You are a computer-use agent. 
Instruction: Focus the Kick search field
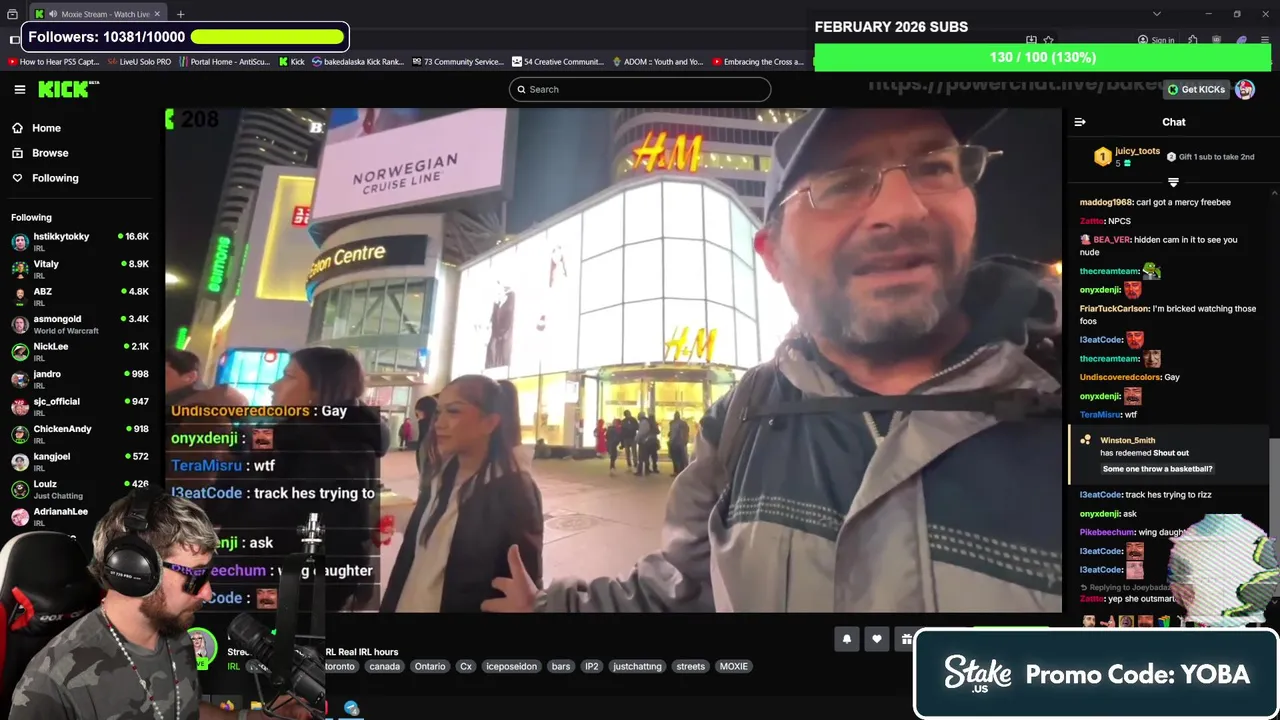click(x=640, y=89)
